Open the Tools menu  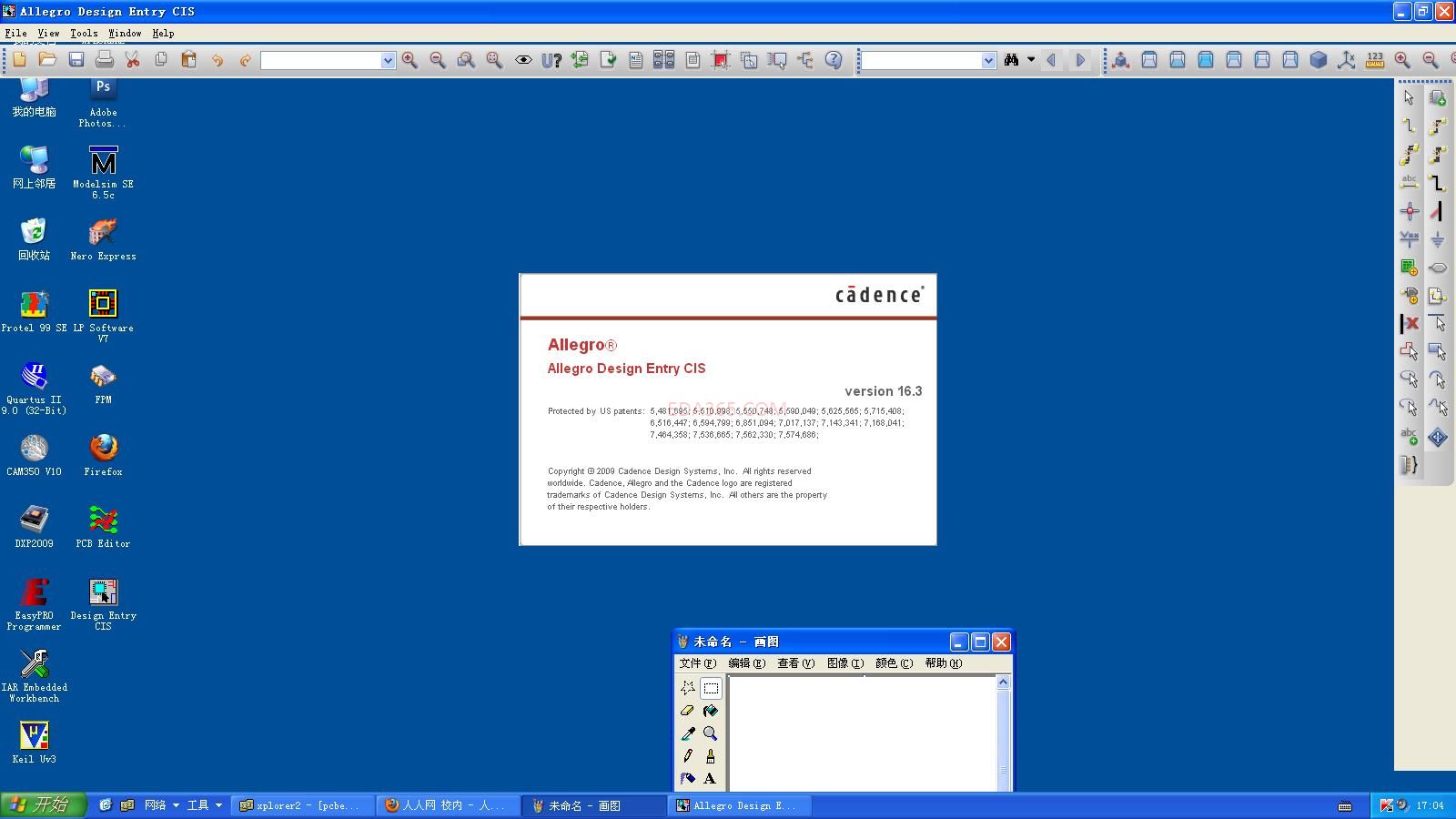[x=84, y=33]
